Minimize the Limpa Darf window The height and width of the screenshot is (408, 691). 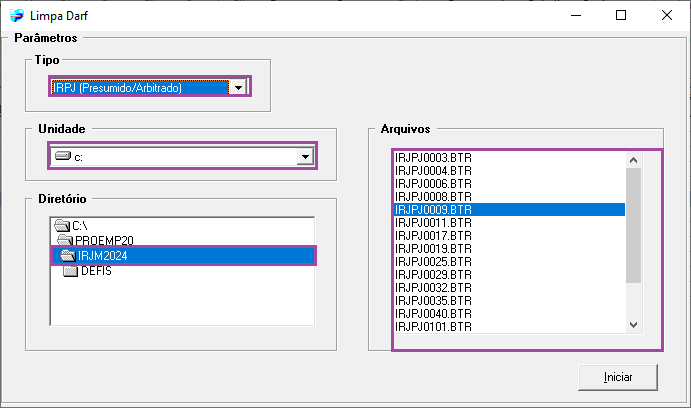tap(576, 15)
